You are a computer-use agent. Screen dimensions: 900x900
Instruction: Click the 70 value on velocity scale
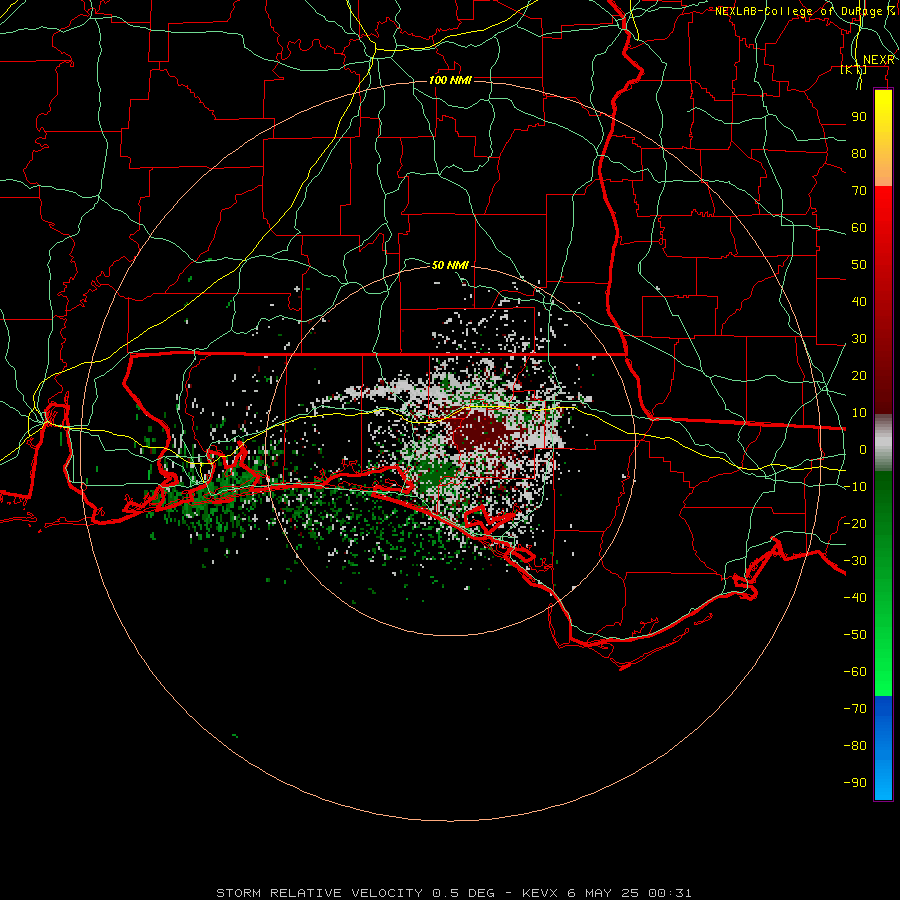pyautogui.click(x=859, y=191)
